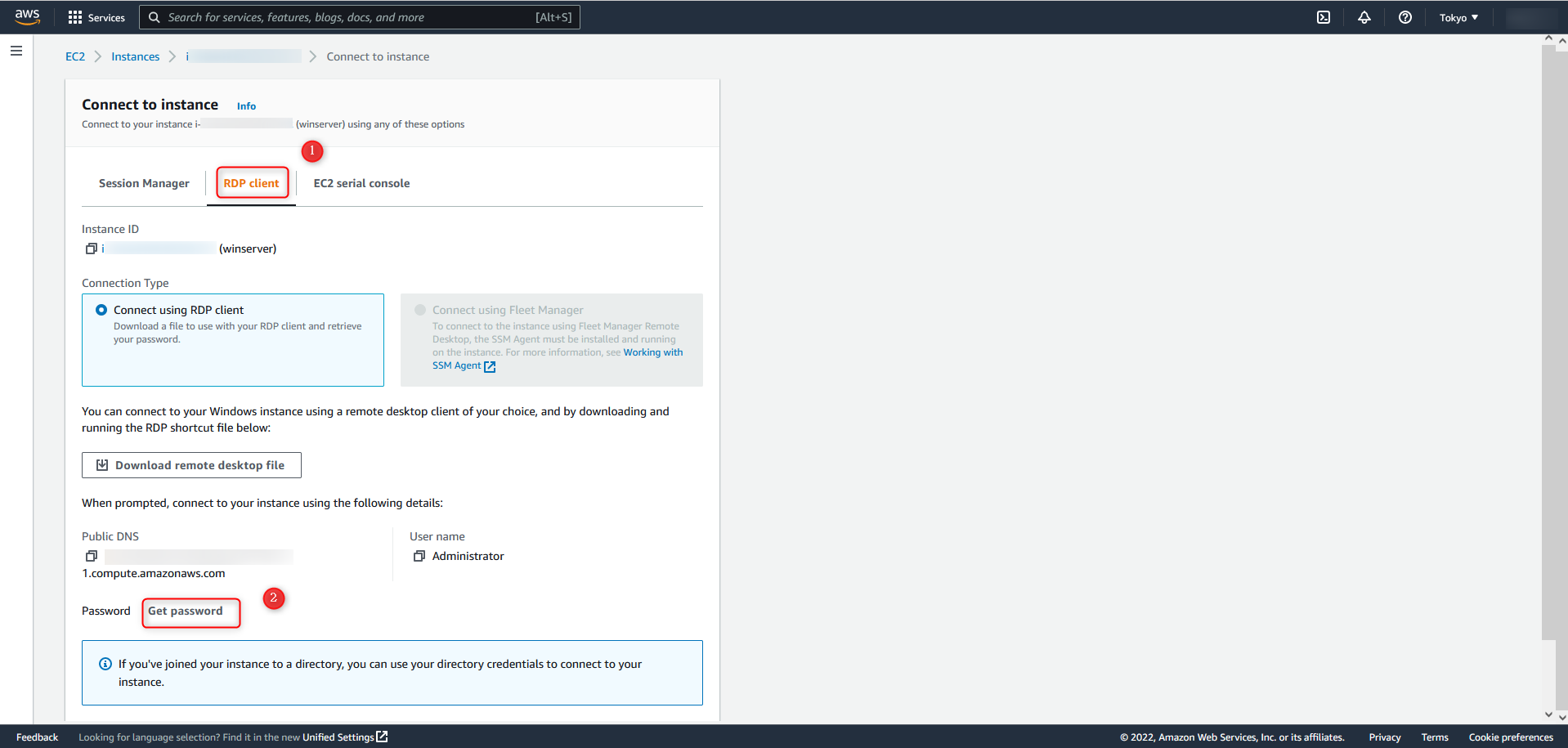The height and width of the screenshot is (748, 1568).
Task: Open the Tokyo region dropdown
Action: click(x=1458, y=17)
